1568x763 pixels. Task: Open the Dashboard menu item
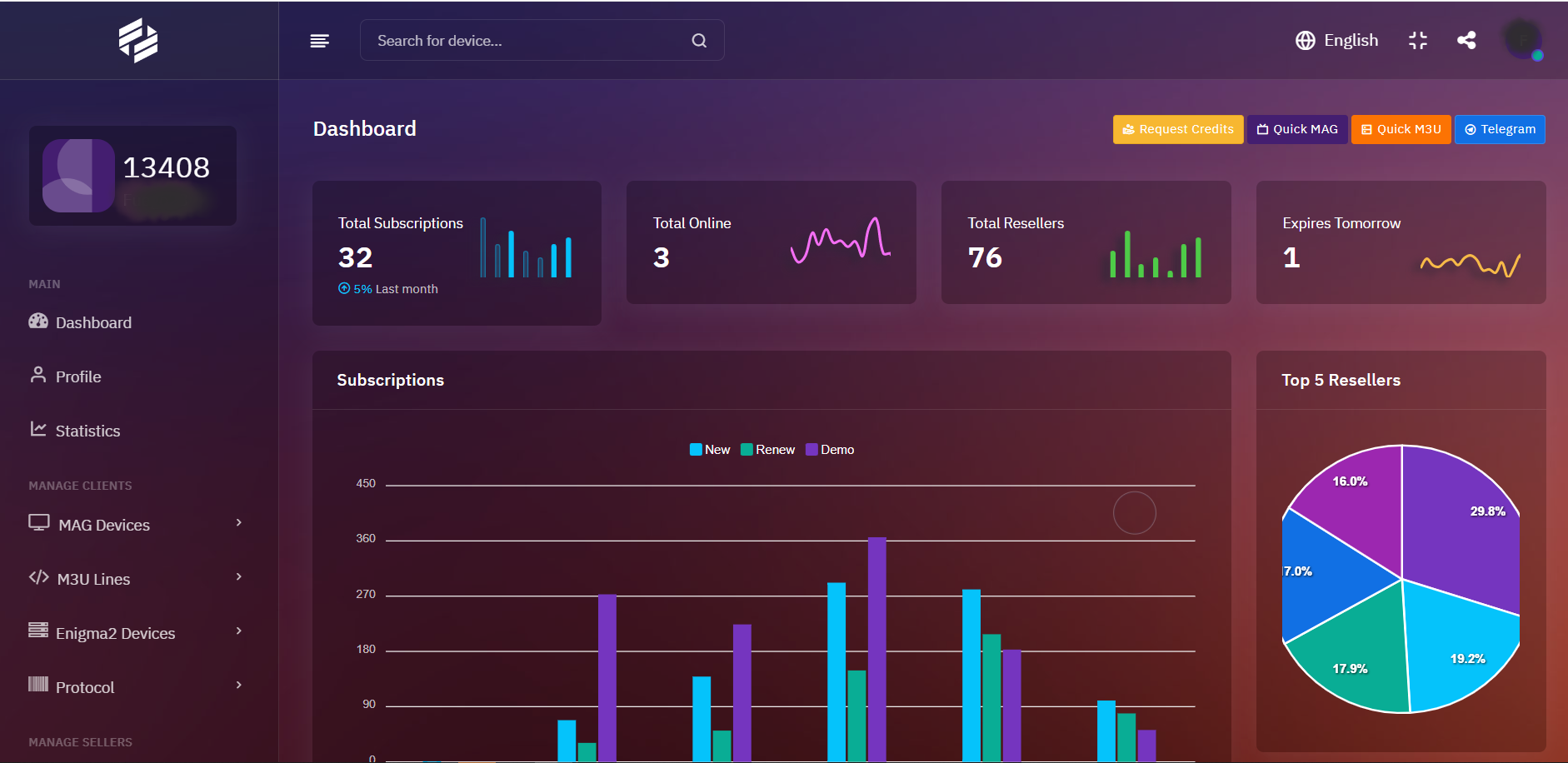92,322
